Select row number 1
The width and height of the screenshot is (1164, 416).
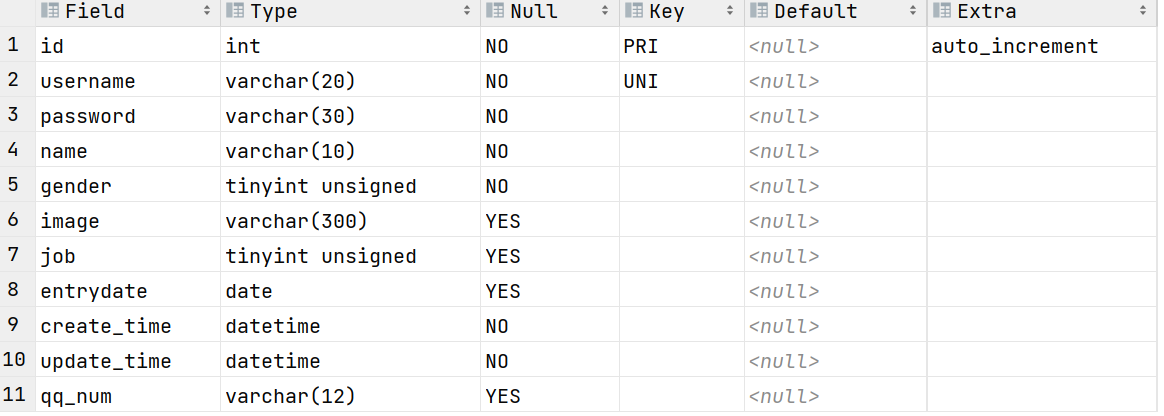point(12,46)
